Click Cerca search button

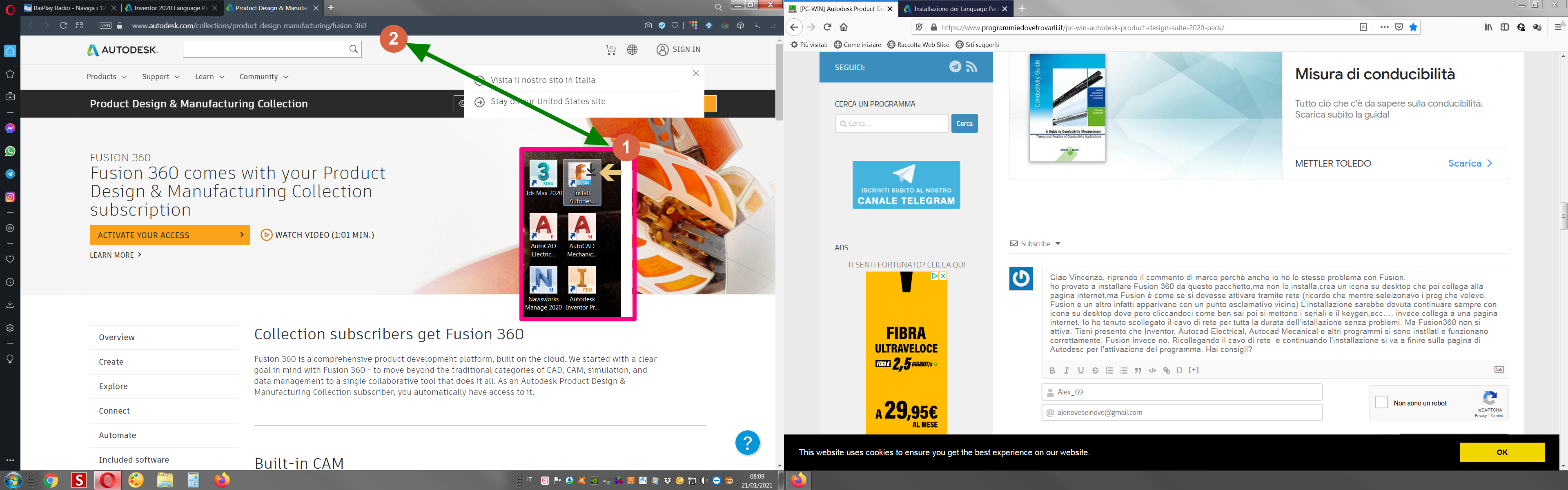[964, 124]
